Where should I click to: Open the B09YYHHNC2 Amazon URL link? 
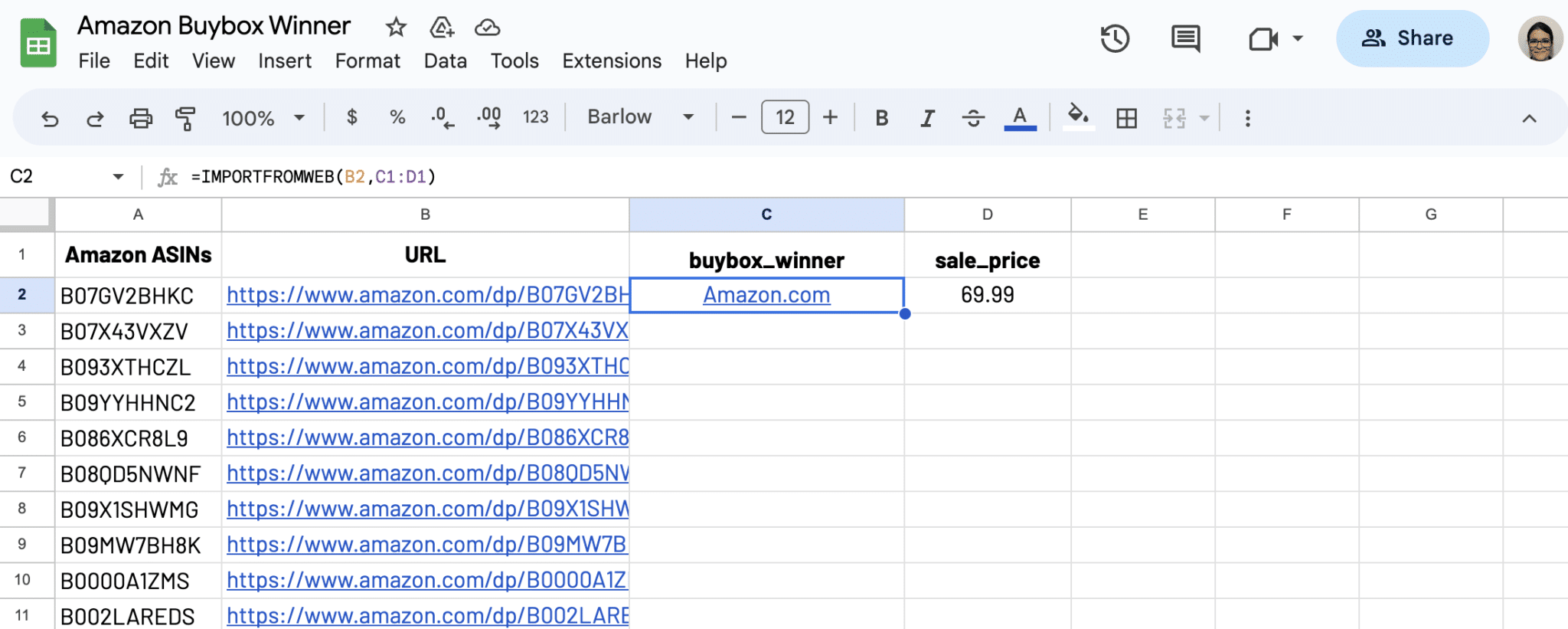tap(427, 402)
